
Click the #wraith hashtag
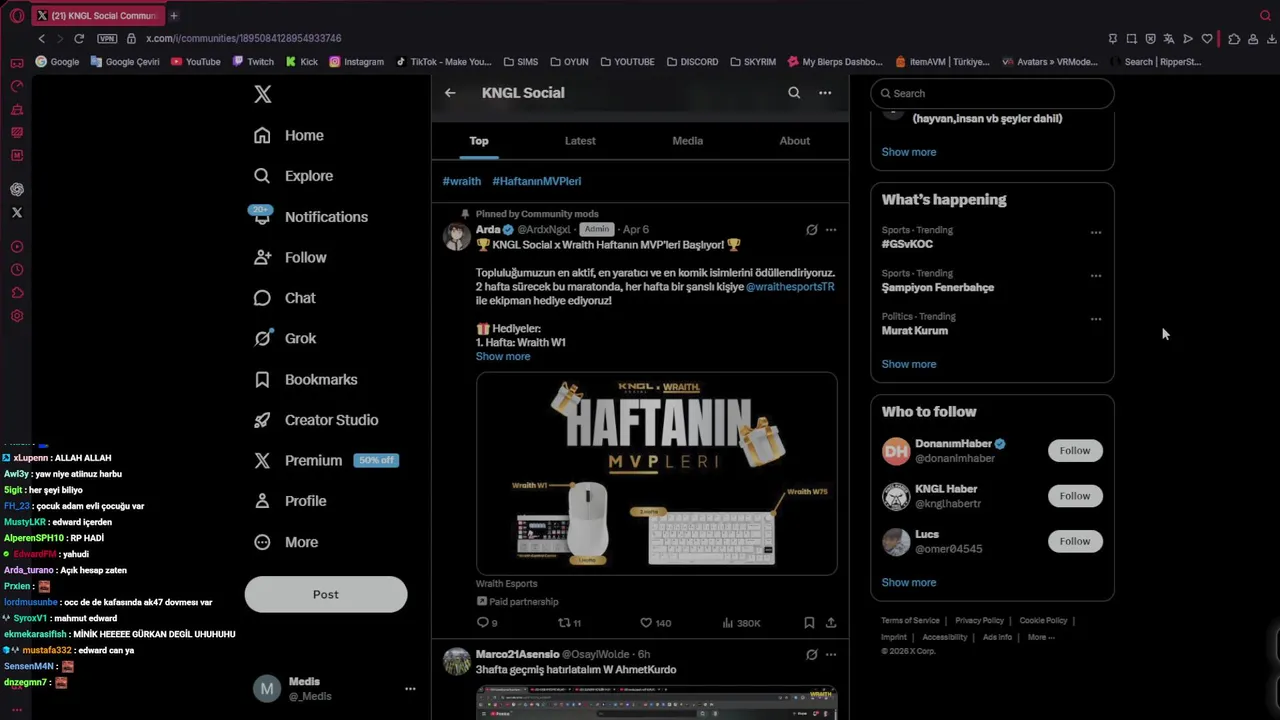[462, 181]
